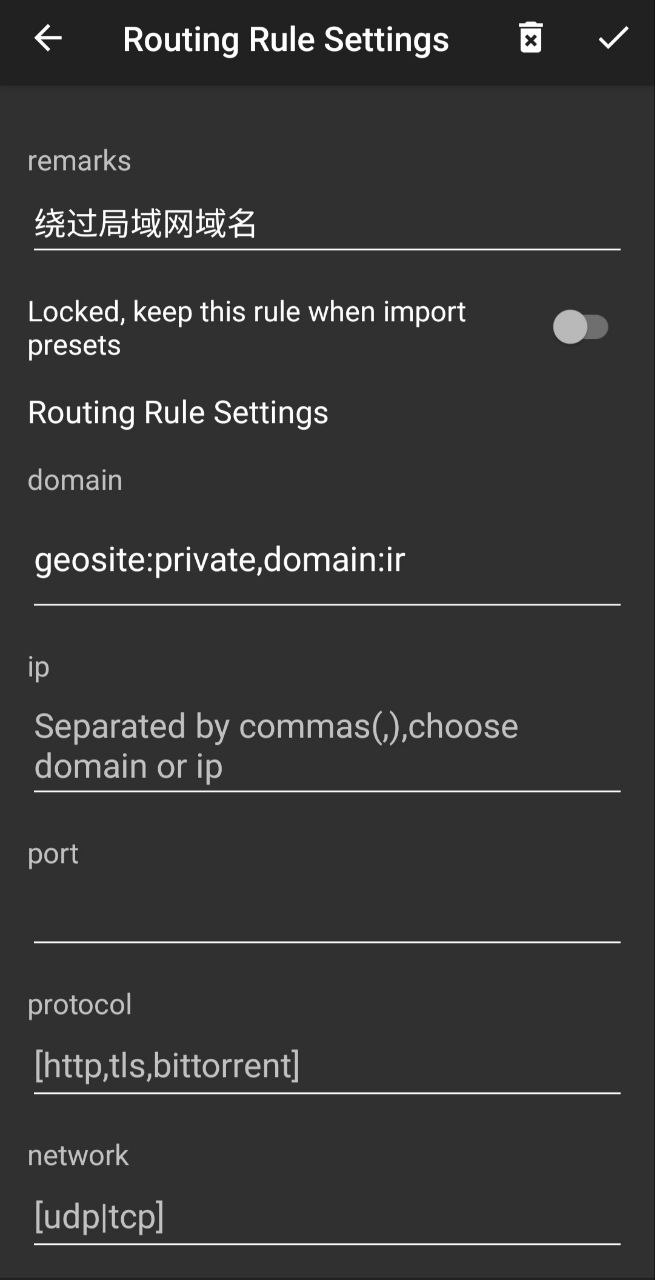Focus the ip field with comma hint

[x=327, y=746]
